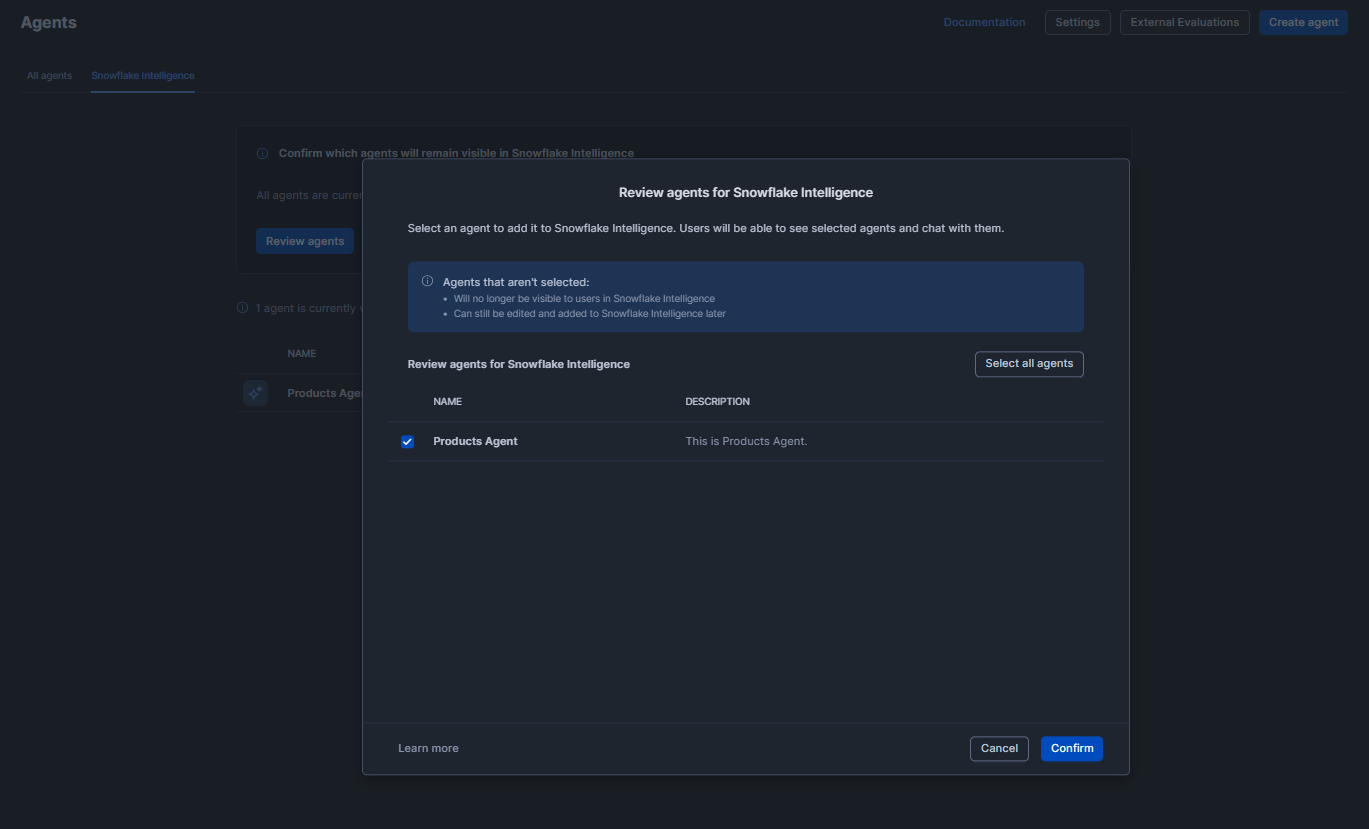Cancel the review agents dialog
The width and height of the screenshot is (1369, 829).
(x=998, y=748)
